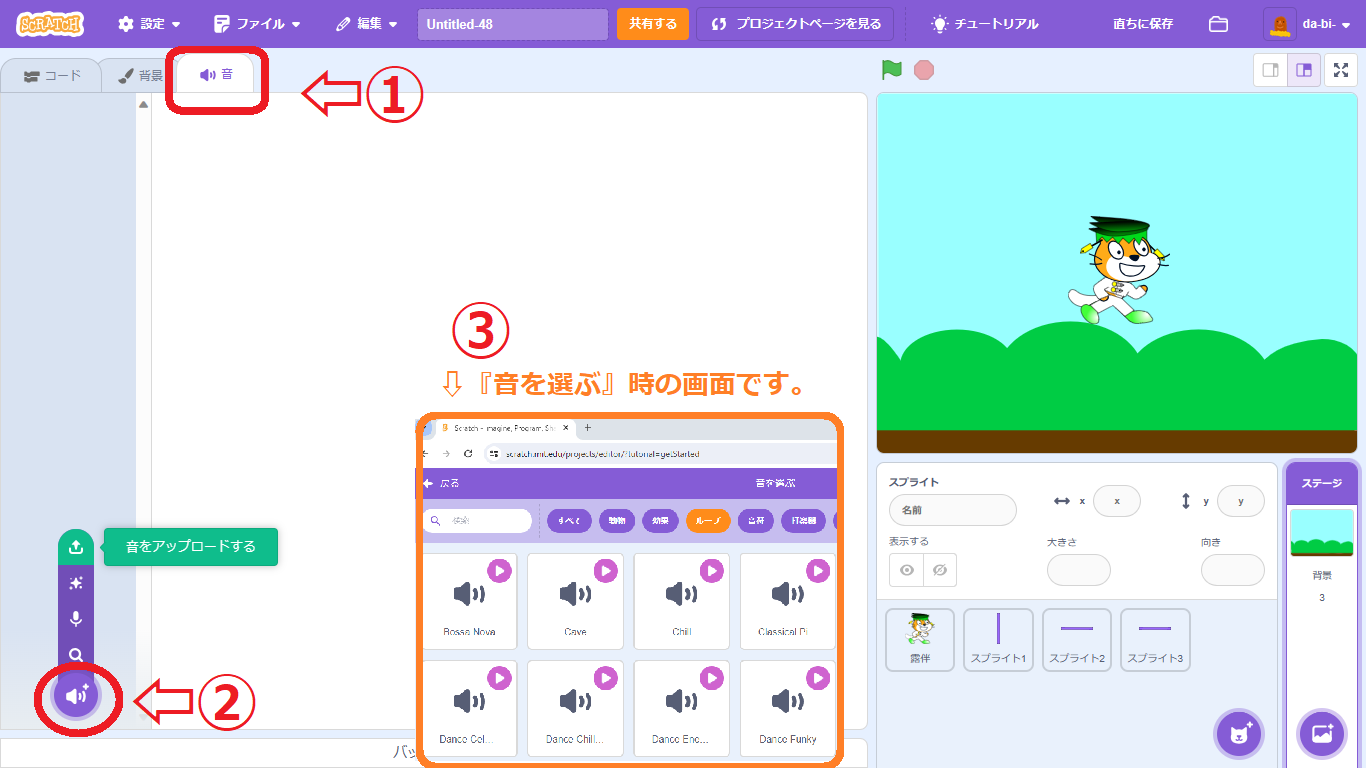Click the surprise sound sparkle icon

(x=76, y=583)
